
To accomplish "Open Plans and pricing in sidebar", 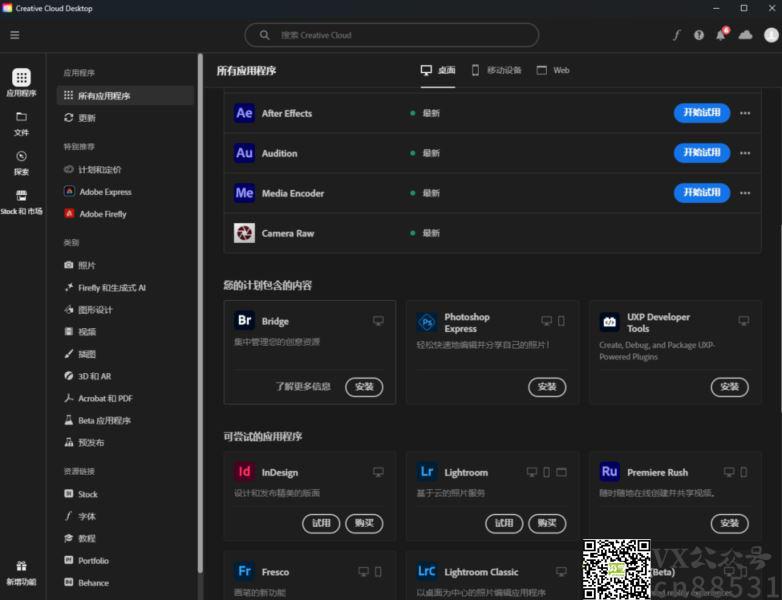I will (x=93, y=170).
